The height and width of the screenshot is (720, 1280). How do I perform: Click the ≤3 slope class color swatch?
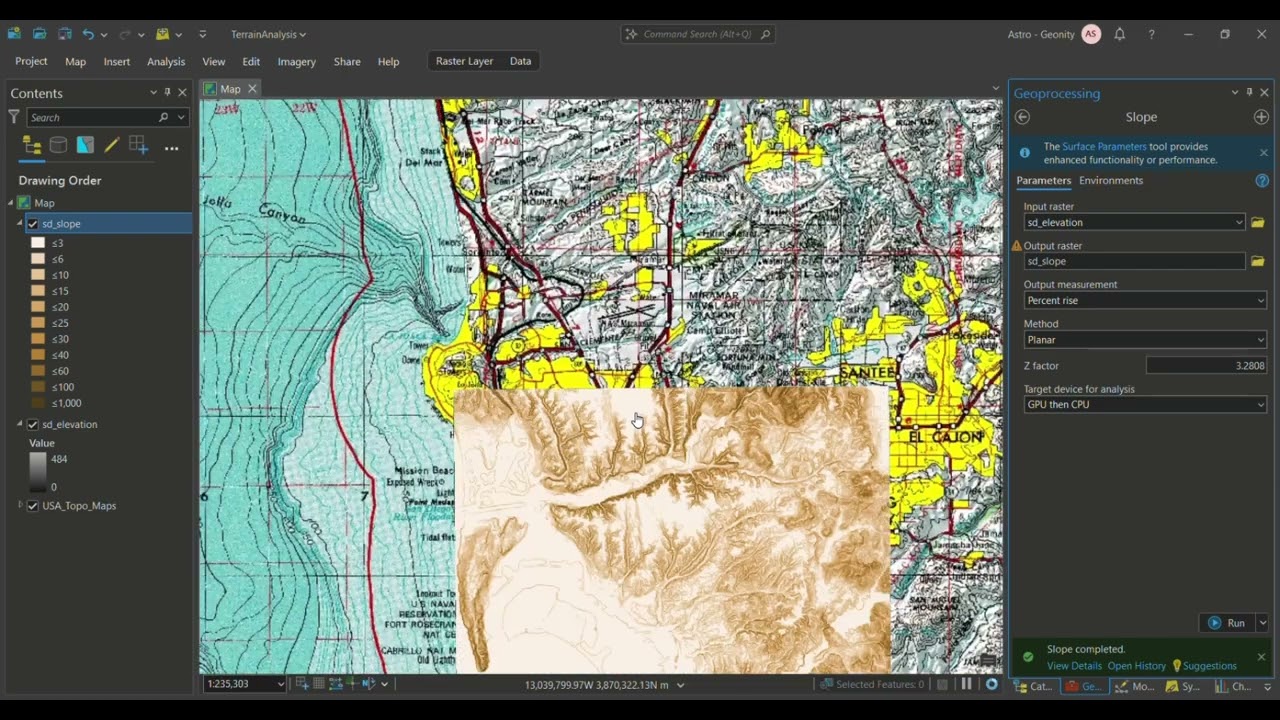pyautogui.click(x=38, y=243)
